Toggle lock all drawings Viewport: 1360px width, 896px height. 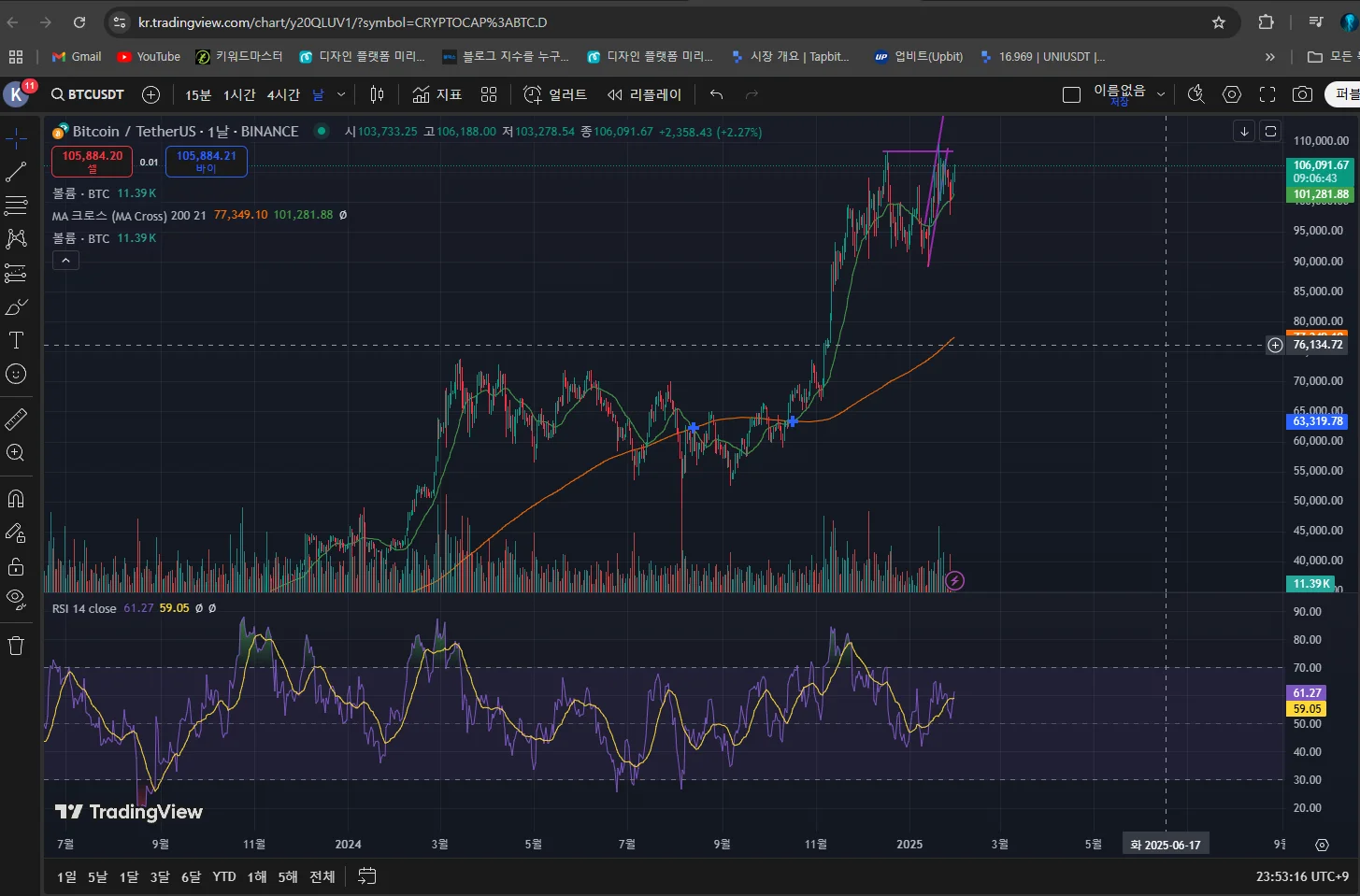pyautogui.click(x=16, y=566)
